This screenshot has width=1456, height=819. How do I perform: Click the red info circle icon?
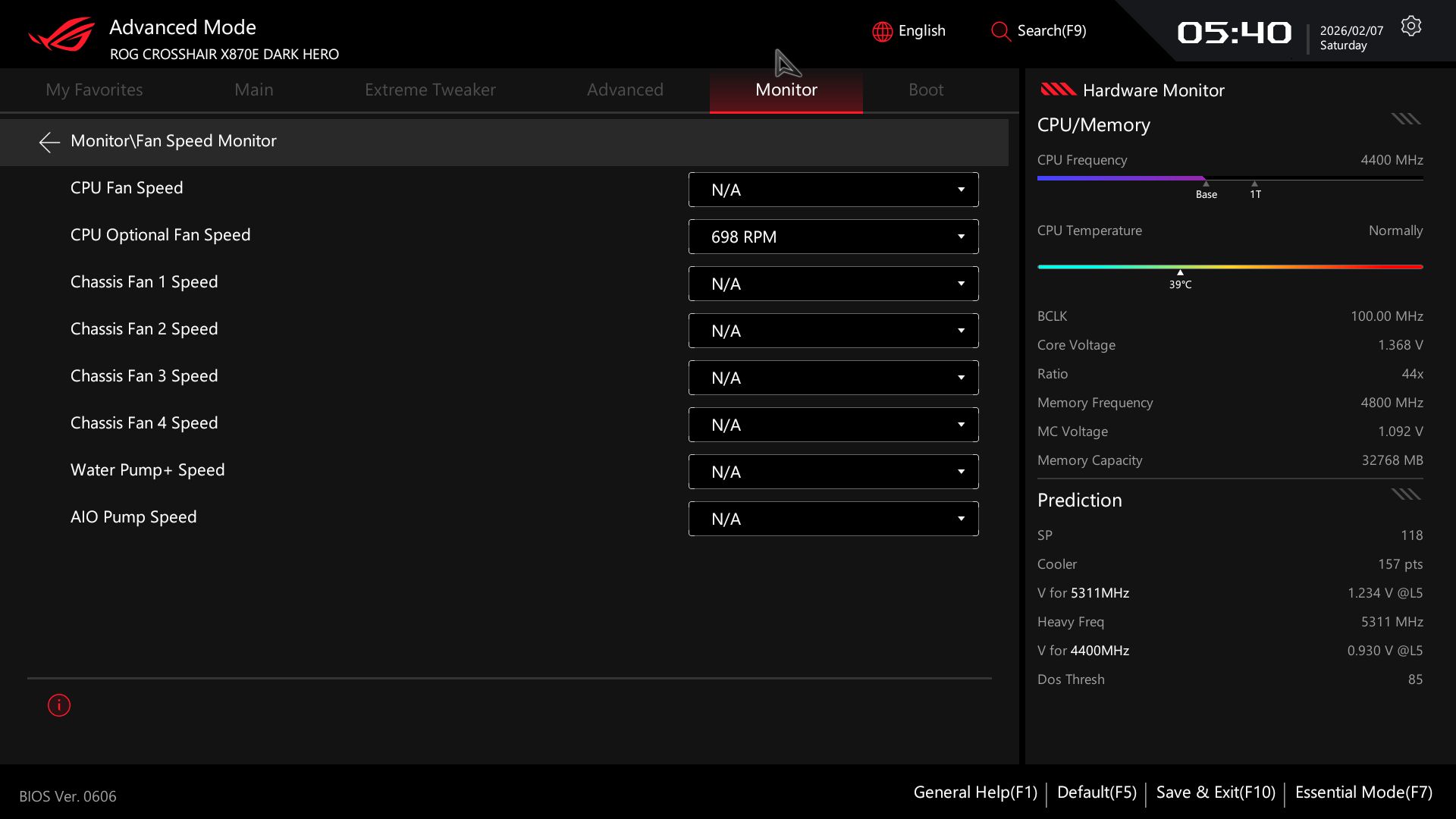pyautogui.click(x=59, y=705)
